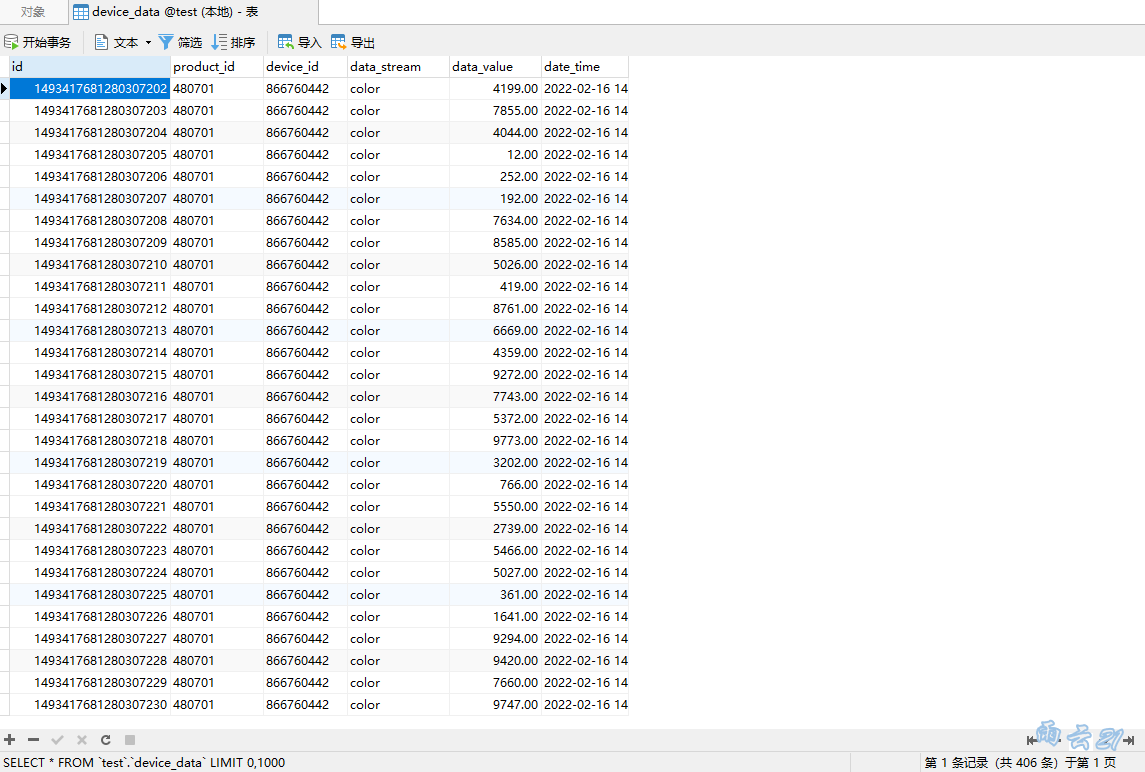This screenshot has width=1145, height=772.
Task: Select data_value cell 8585.00
Action: coord(495,242)
